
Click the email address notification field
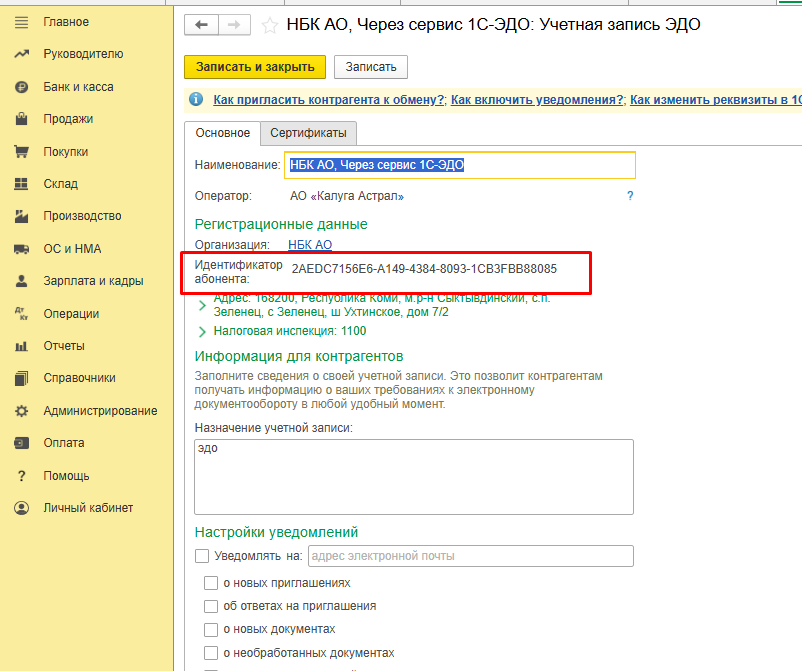click(471, 556)
